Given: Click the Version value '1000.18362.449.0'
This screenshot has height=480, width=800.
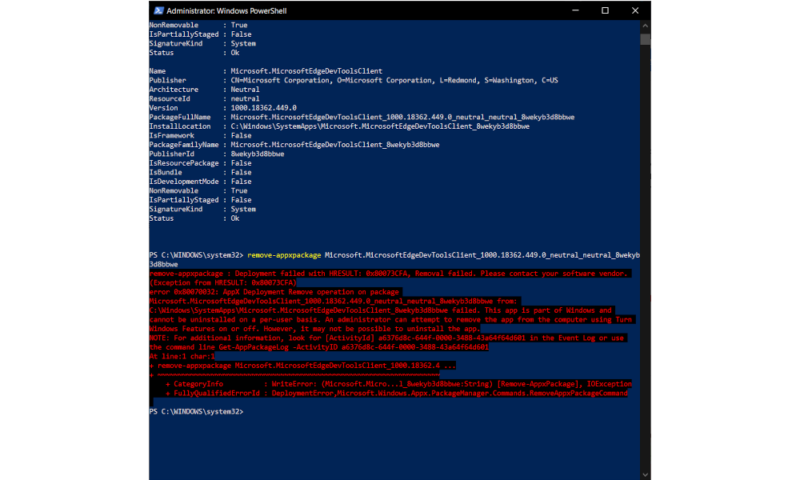Looking at the screenshot, I should [263, 108].
